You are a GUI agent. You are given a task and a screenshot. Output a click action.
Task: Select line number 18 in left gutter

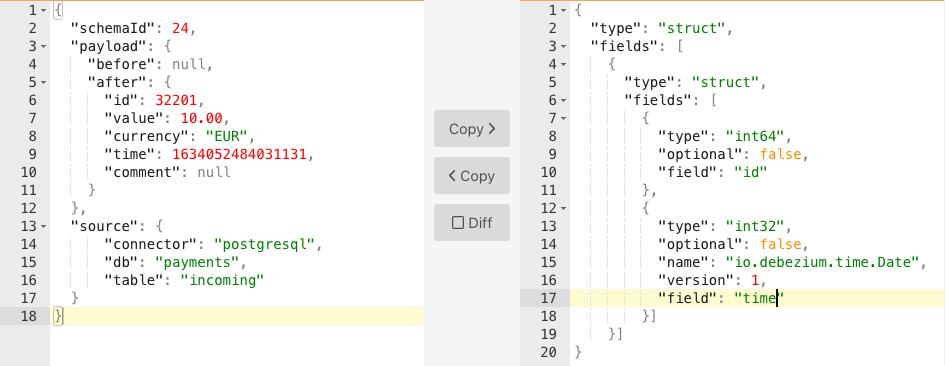pos(28,316)
